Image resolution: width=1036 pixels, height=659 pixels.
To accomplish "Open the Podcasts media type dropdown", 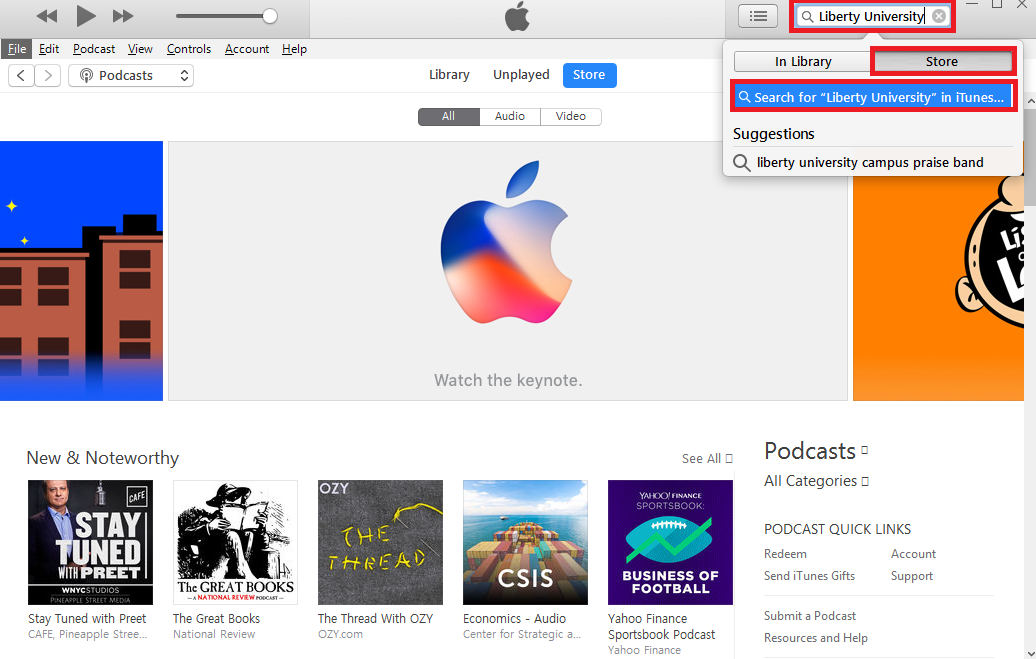I will 131,75.
